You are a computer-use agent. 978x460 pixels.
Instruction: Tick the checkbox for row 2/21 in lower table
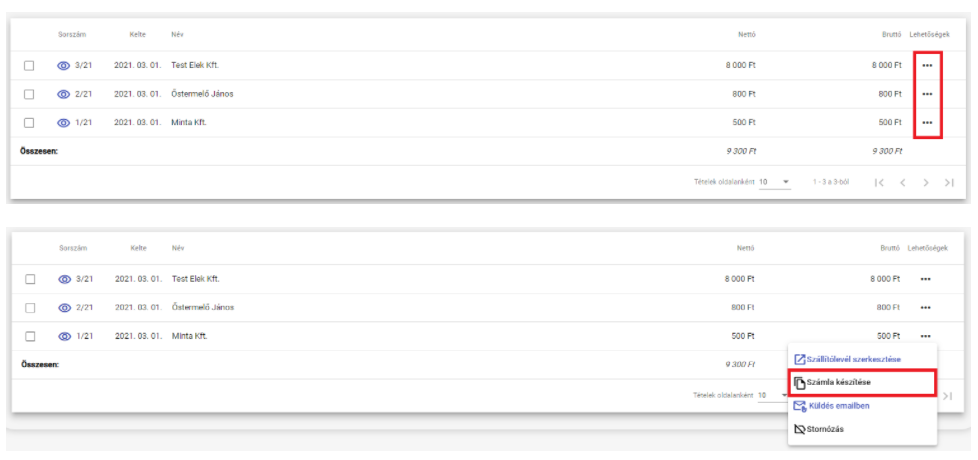point(30,307)
